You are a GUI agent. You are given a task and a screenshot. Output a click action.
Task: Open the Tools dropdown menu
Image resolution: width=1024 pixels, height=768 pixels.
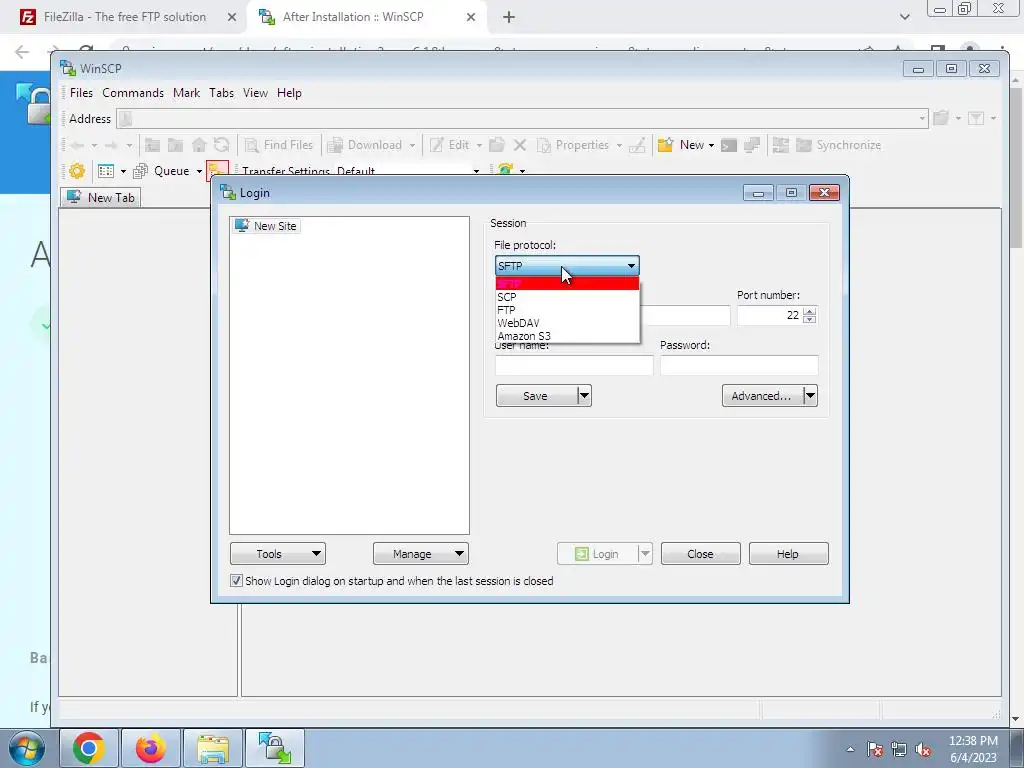(278, 554)
